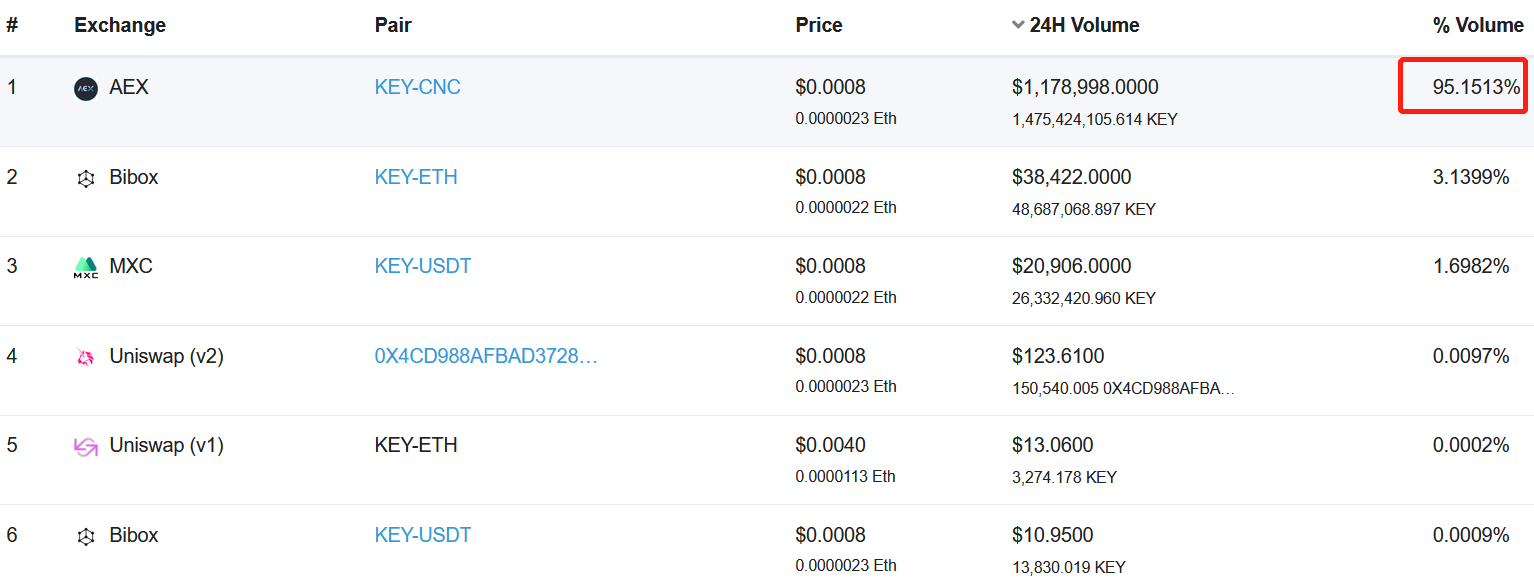Open the KEY-ETH link on Bibox
This screenshot has width=1534, height=581.
(416, 177)
